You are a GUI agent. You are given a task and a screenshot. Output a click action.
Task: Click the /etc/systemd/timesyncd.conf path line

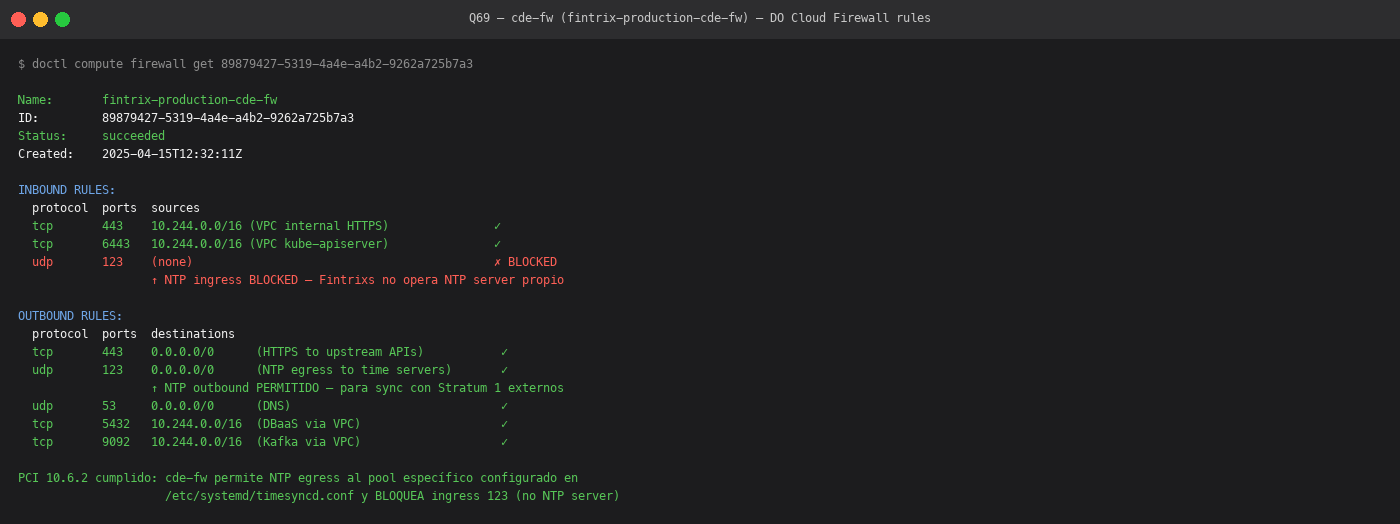tap(392, 496)
